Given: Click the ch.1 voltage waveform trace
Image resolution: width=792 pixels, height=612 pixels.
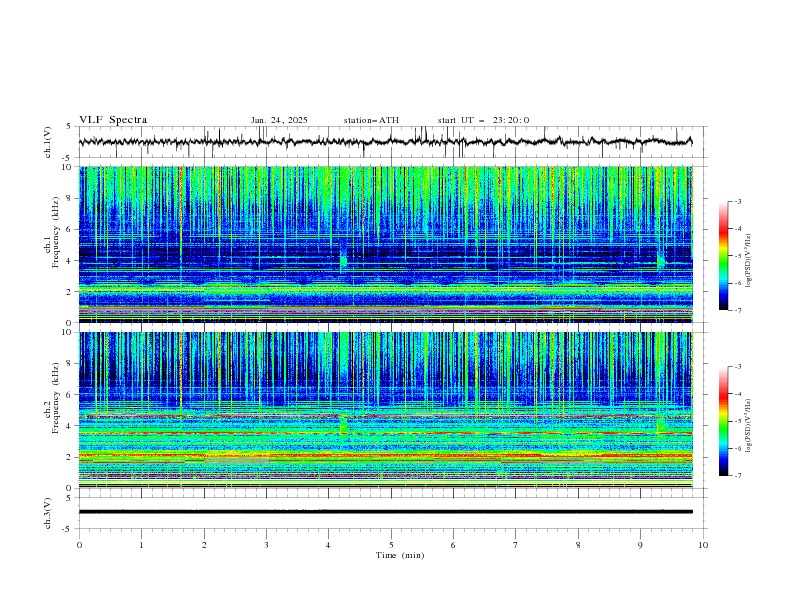Looking at the screenshot, I should pos(385,142).
